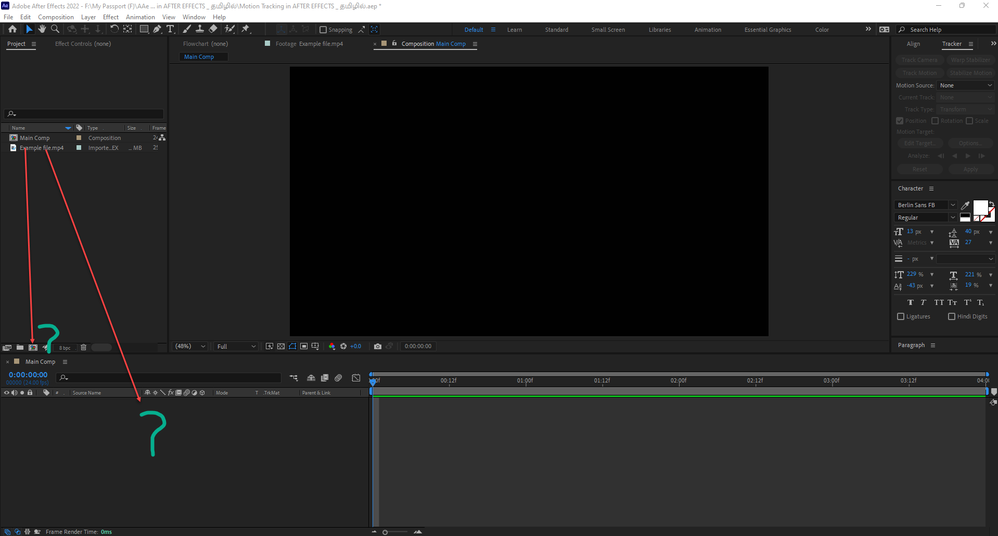Select the Brush tool
The height and width of the screenshot is (536, 998).
click(x=186, y=29)
